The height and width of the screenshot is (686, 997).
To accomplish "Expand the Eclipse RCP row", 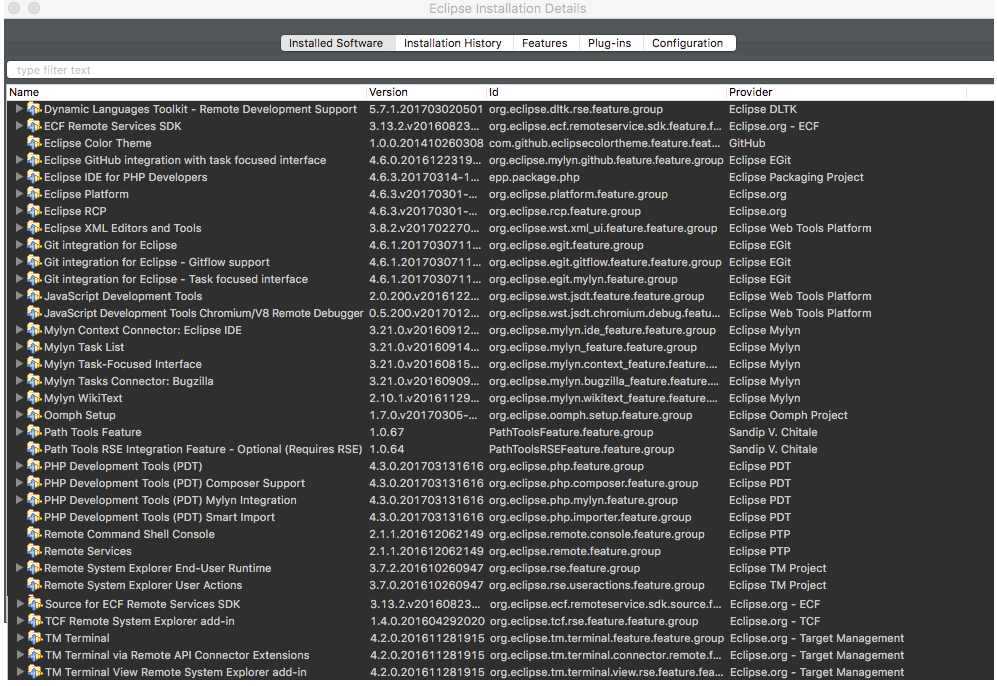I will pos(19,210).
